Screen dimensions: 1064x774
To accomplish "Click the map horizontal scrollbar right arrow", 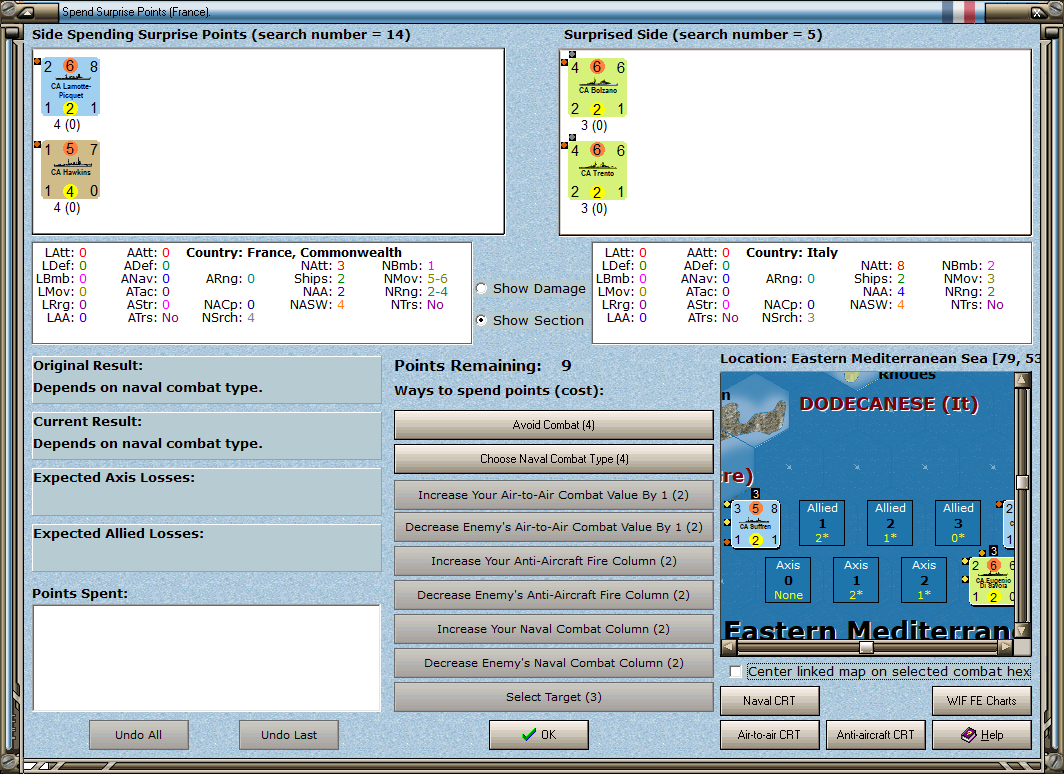I will click(1007, 647).
